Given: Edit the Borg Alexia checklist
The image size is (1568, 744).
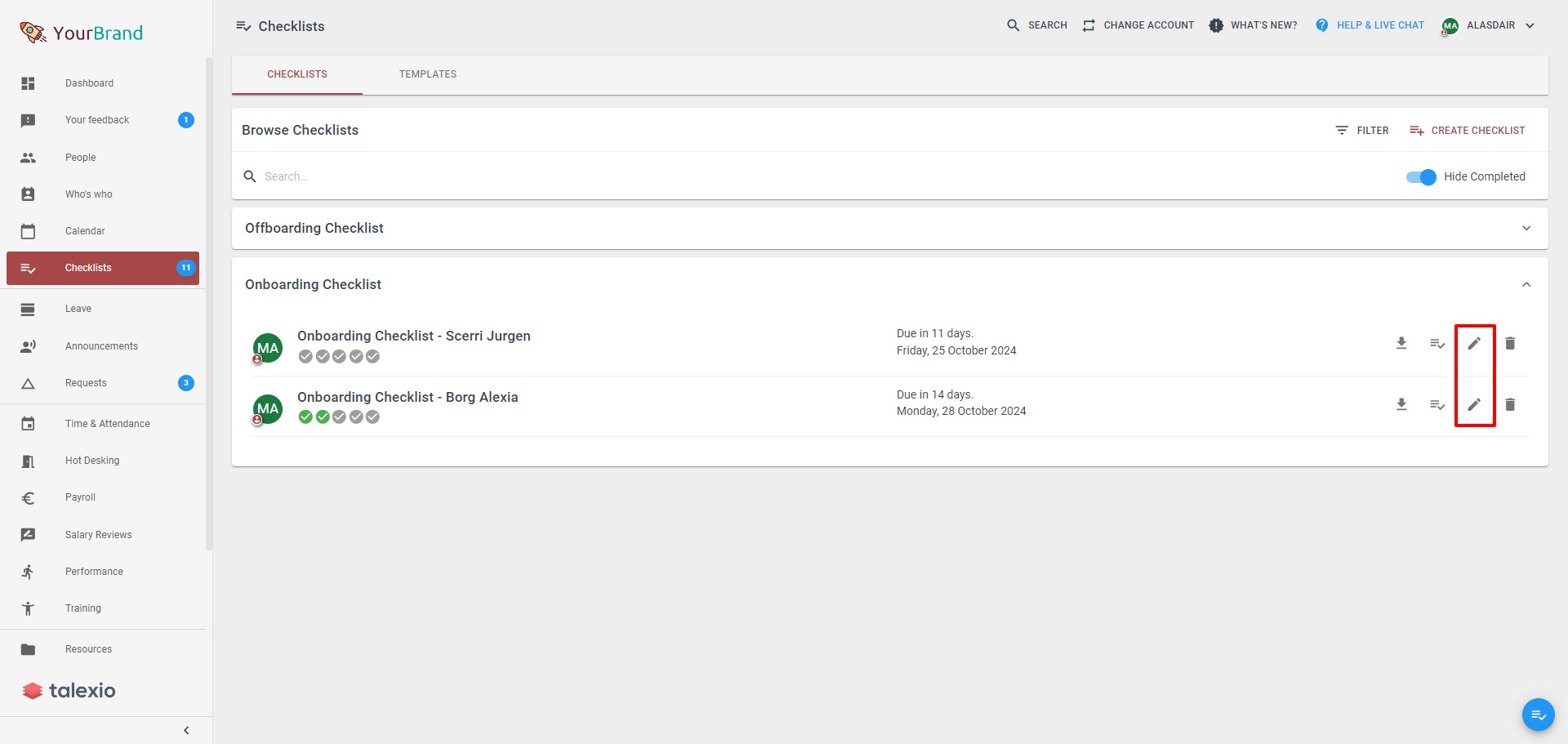Looking at the screenshot, I should point(1474,404).
